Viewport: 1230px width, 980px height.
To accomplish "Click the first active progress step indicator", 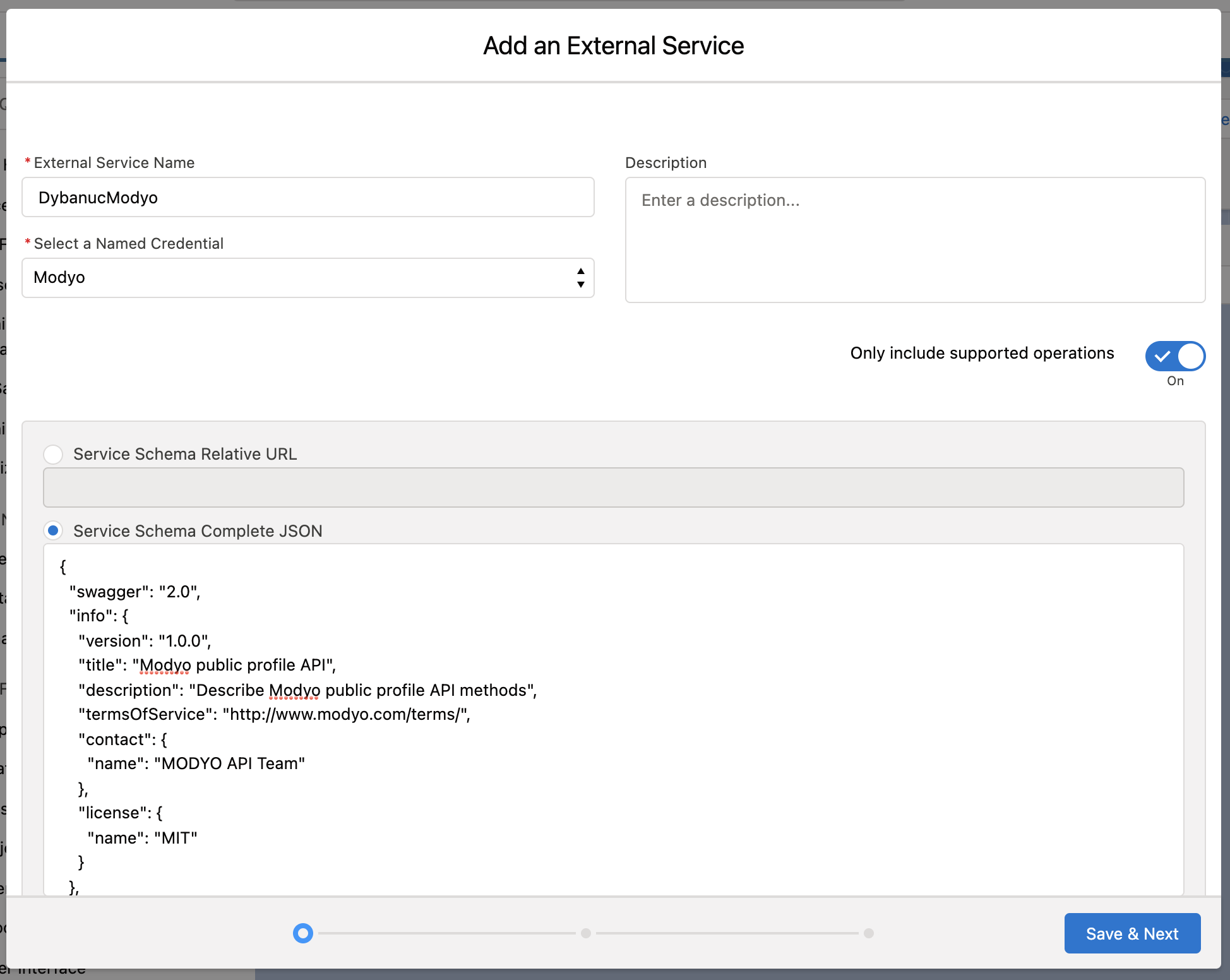I will (303, 933).
